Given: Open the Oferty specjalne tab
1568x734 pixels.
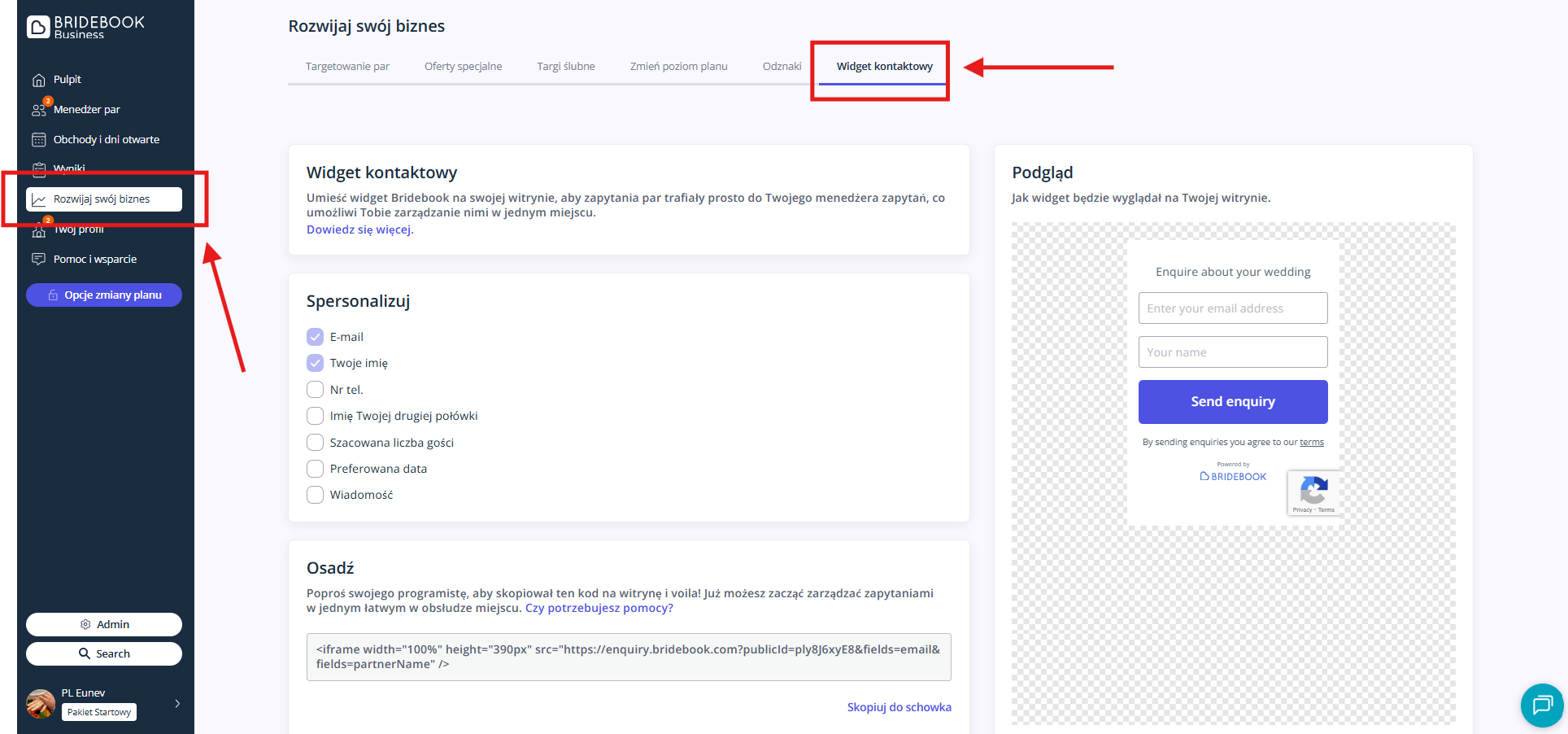Looking at the screenshot, I should pos(463,67).
